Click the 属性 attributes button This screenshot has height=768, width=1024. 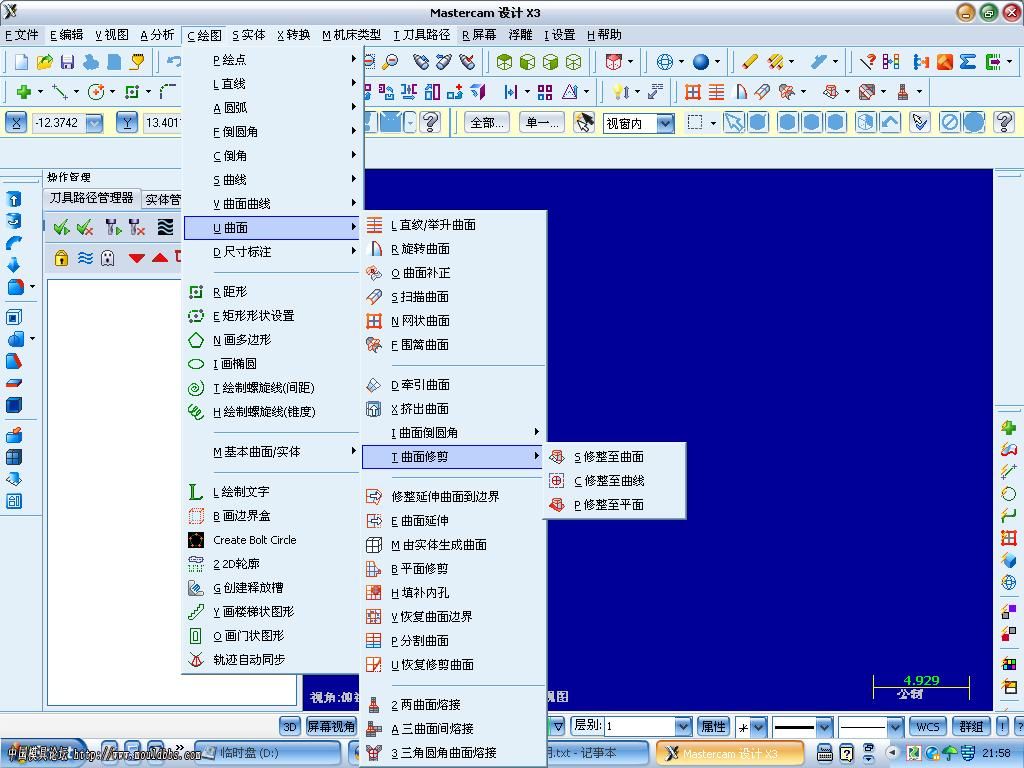click(x=713, y=726)
